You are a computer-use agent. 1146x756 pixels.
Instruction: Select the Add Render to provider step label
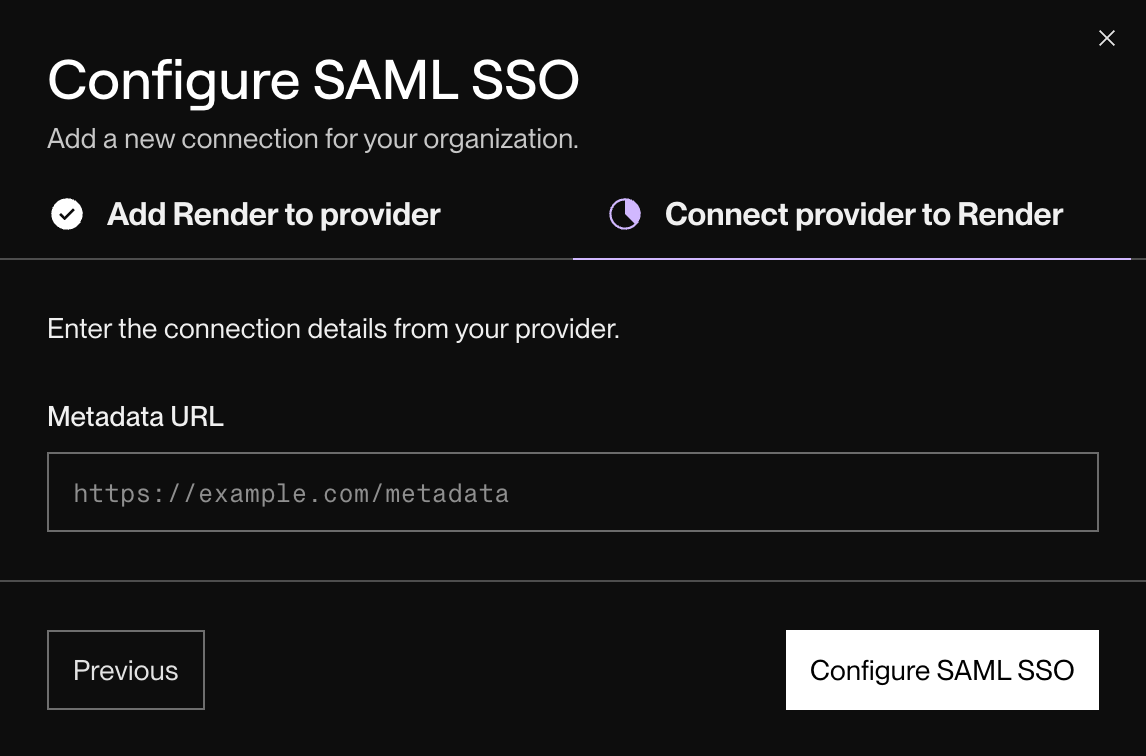click(x=272, y=214)
